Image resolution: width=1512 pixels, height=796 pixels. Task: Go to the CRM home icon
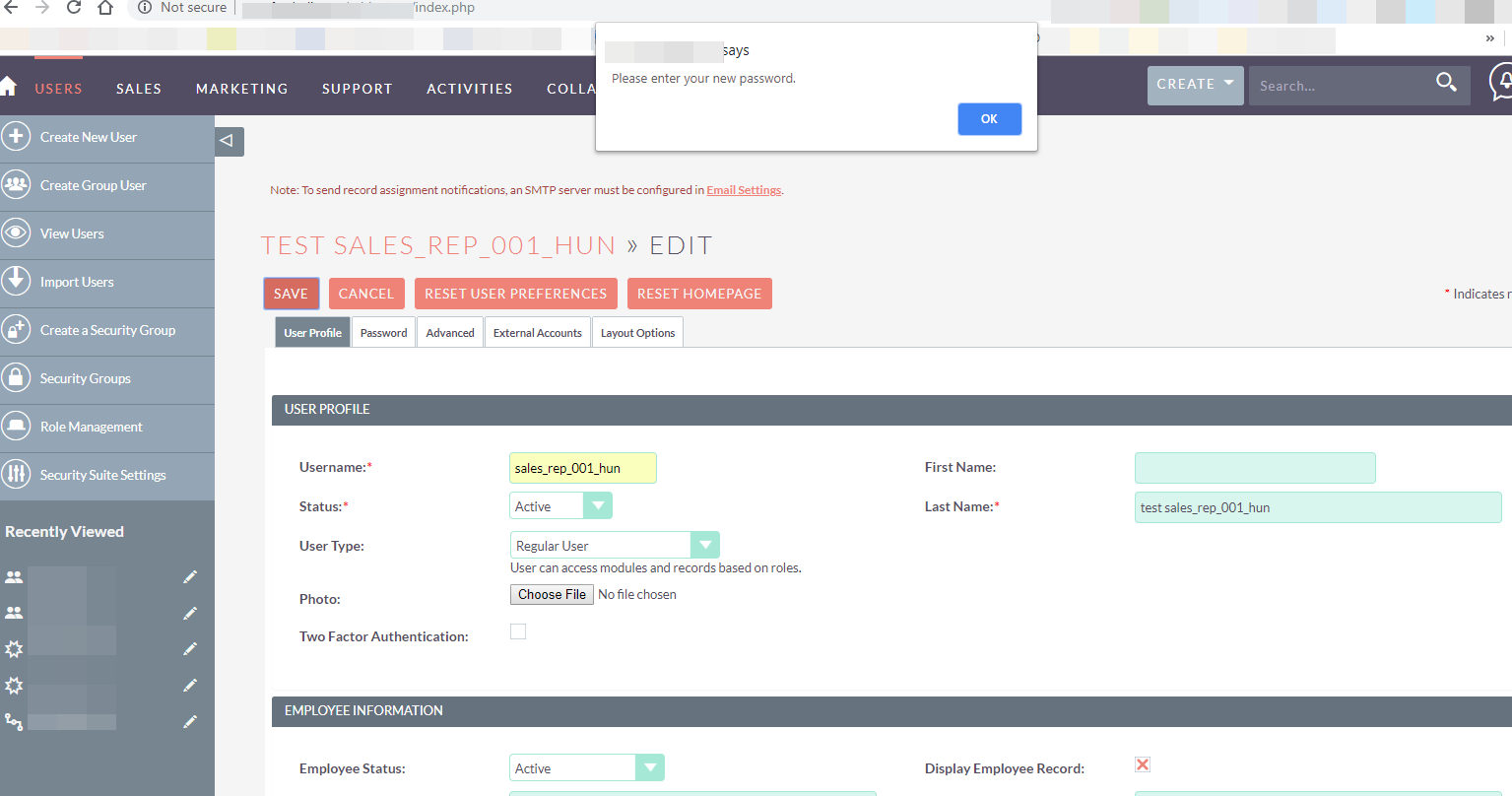pos(8,86)
